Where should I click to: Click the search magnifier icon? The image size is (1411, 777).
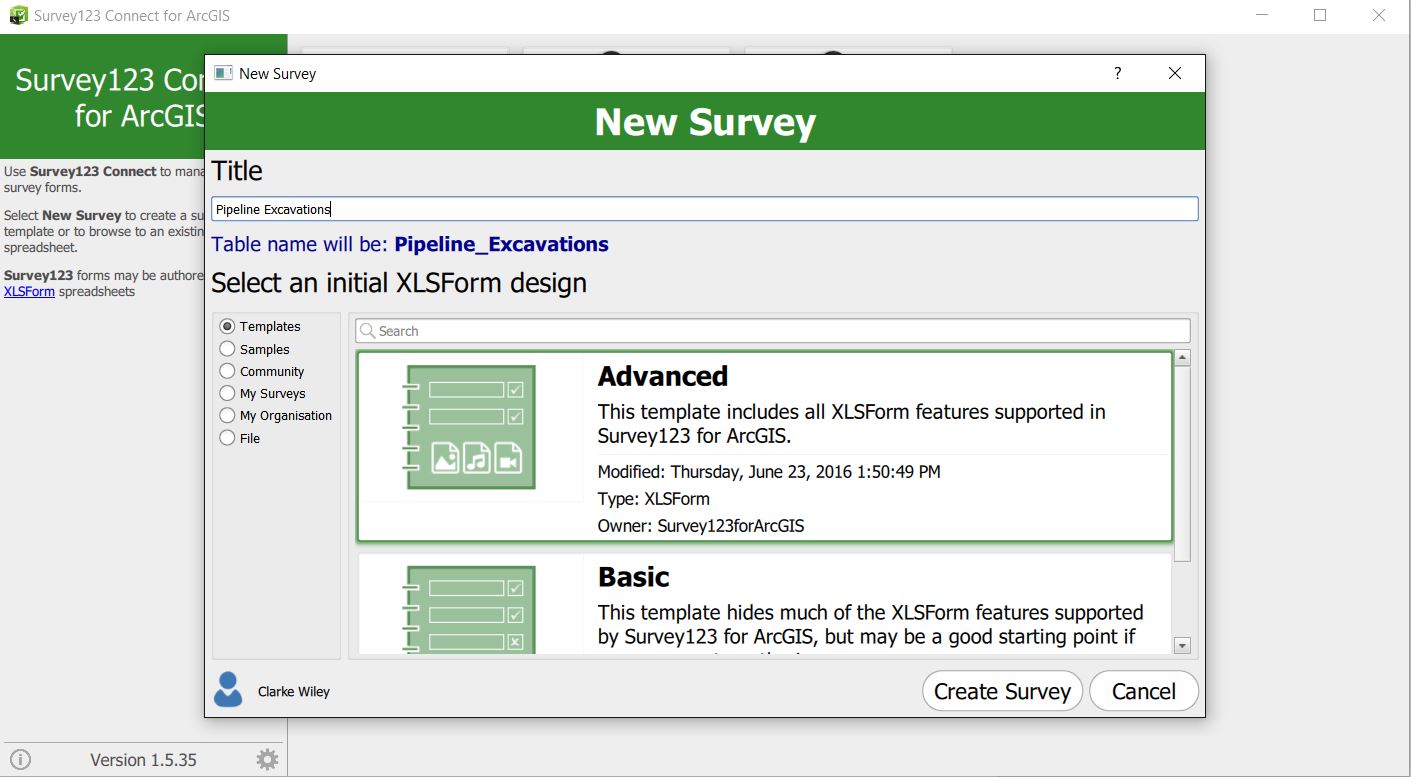367,331
